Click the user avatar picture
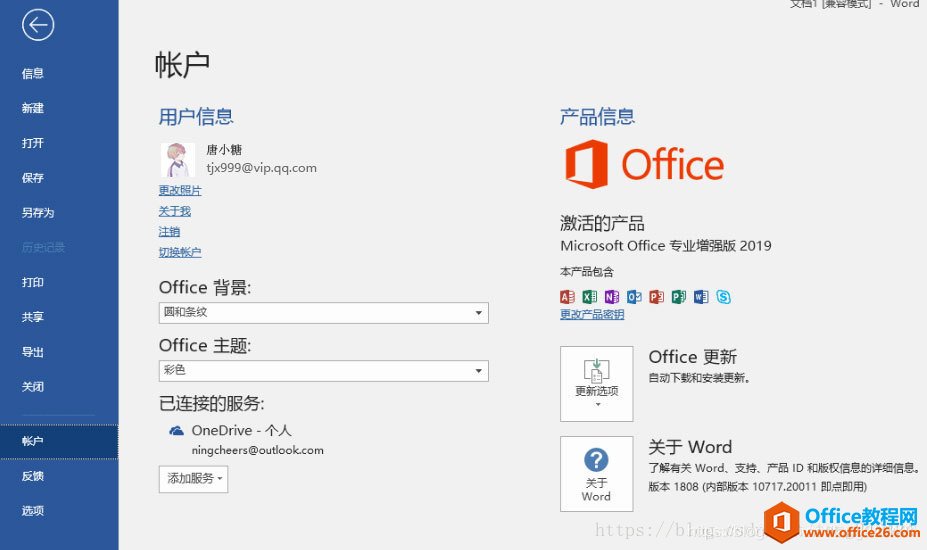The width and height of the screenshot is (927, 550). click(177, 159)
